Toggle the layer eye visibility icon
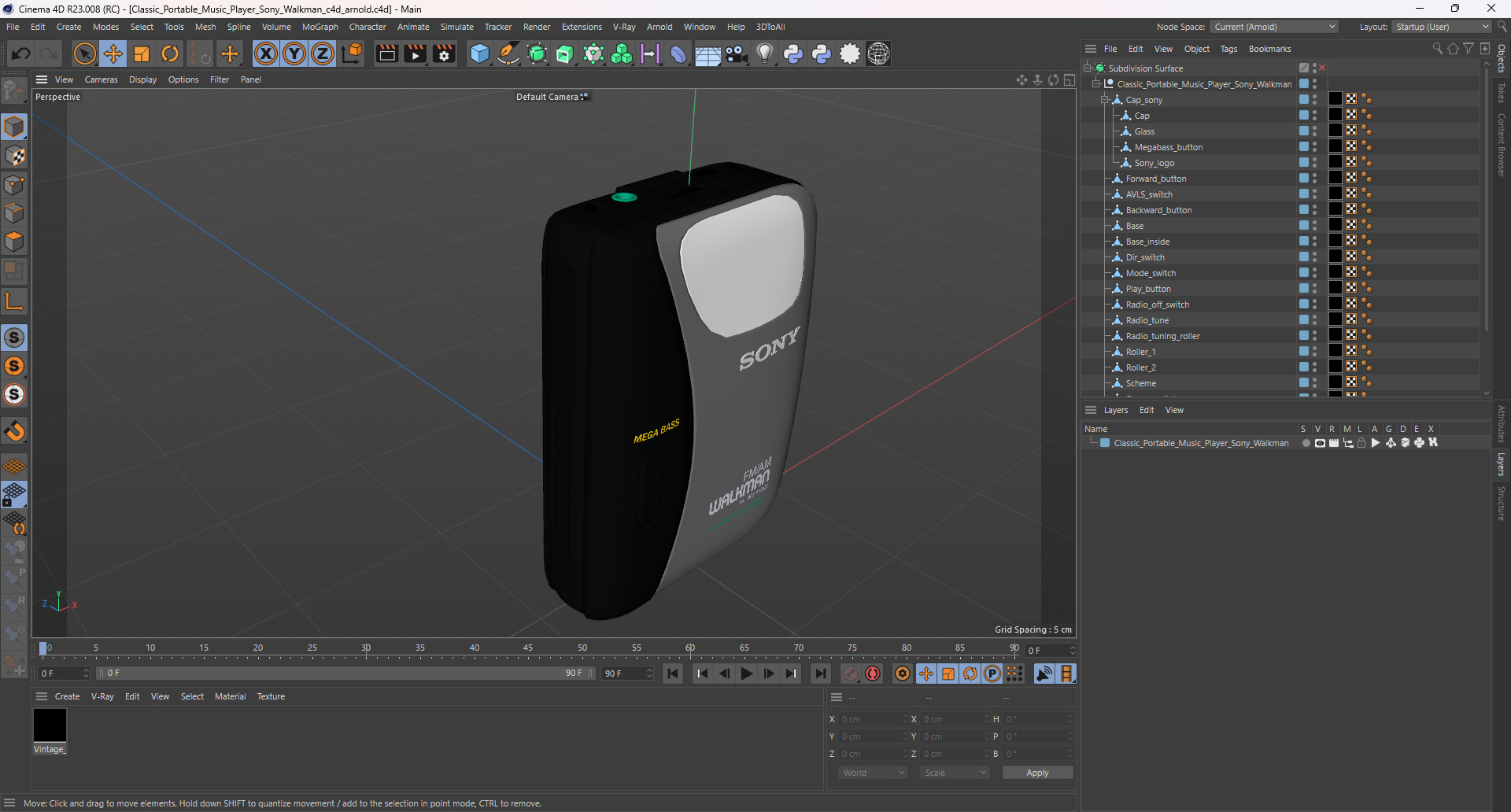This screenshot has width=1511, height=812. [1320, 443]
